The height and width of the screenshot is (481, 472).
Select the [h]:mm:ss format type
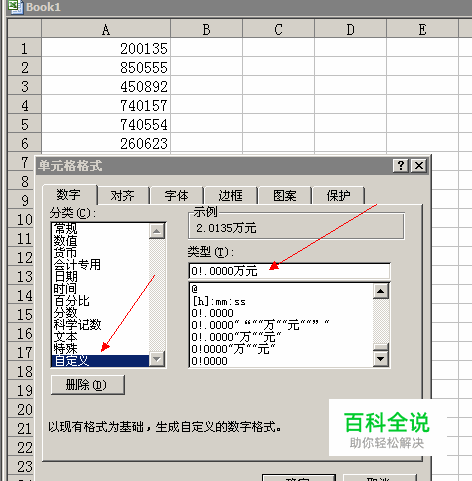(x=282, y=301)
